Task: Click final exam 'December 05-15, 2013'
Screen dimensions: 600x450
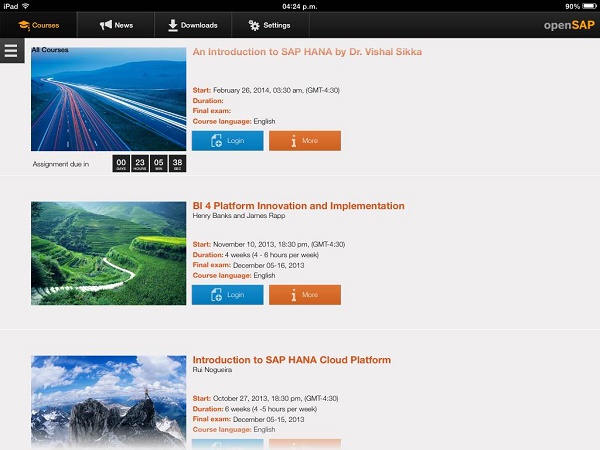Action: (269, 419)
